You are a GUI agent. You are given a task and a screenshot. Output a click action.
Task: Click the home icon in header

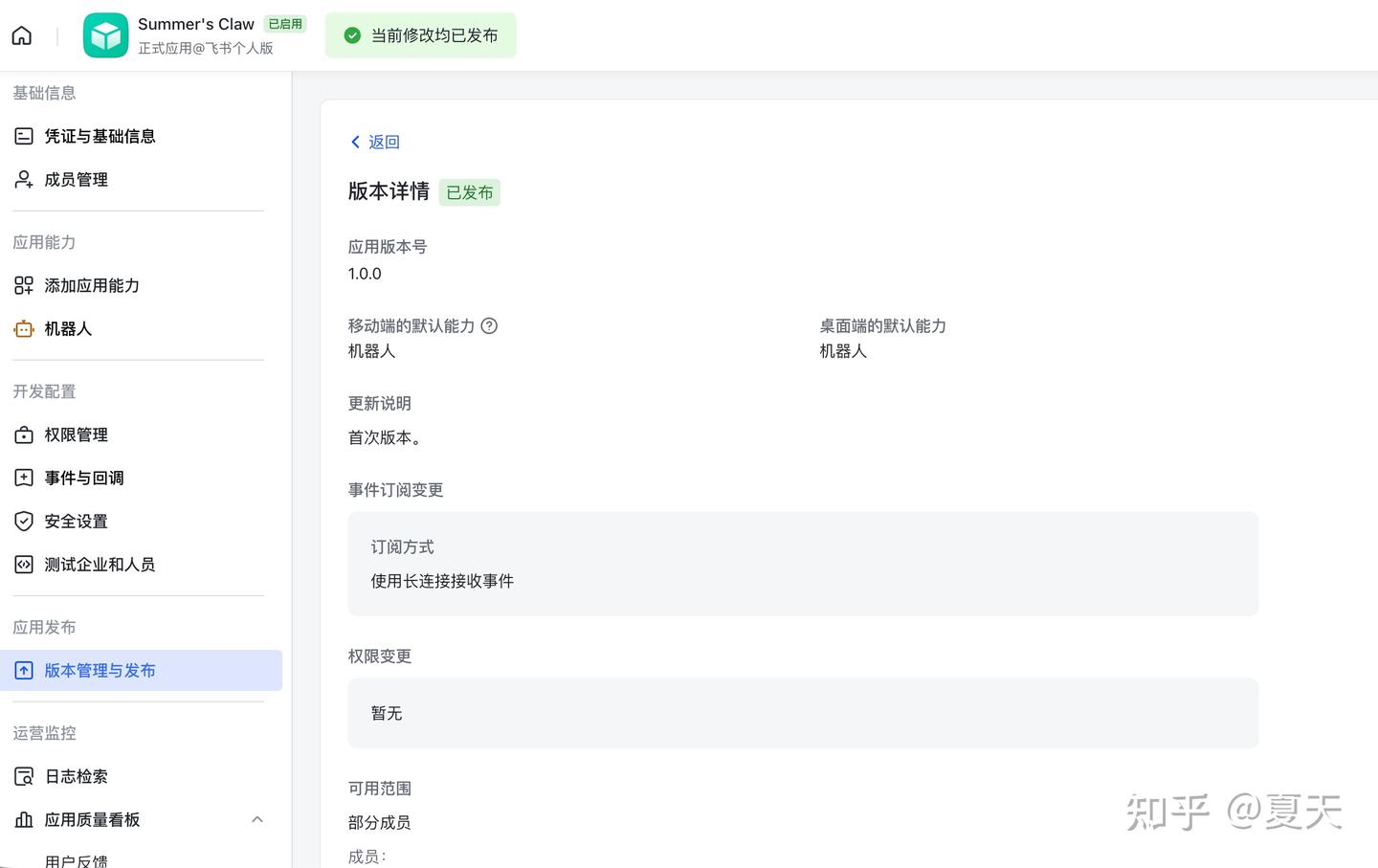pyautogui.click(x=22, y=35)
